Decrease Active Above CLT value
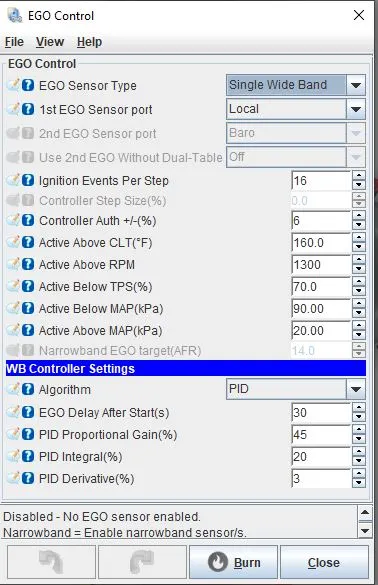Viewport: 378px width, 585px height. [359, 247]
